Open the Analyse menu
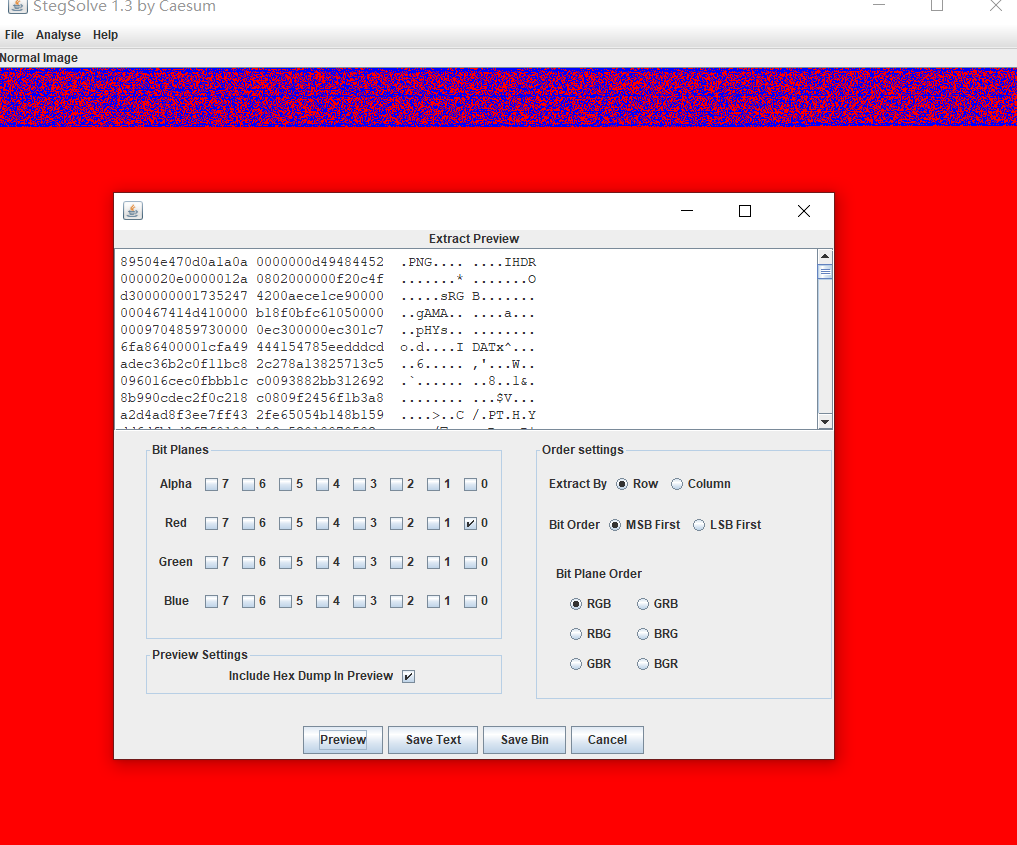This screenshot has height=845, width=1017. [58, 35]
